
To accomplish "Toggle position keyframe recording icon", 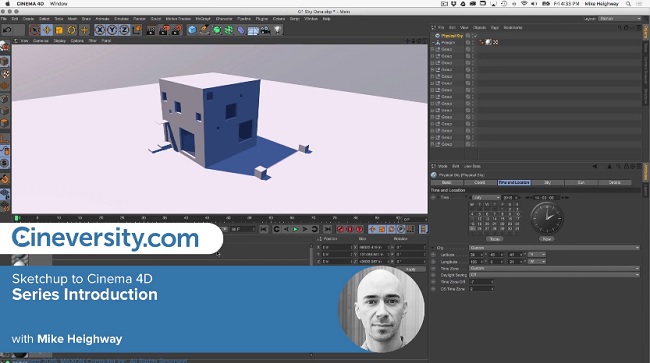I will pyautogui.click(x=372, y=229).
